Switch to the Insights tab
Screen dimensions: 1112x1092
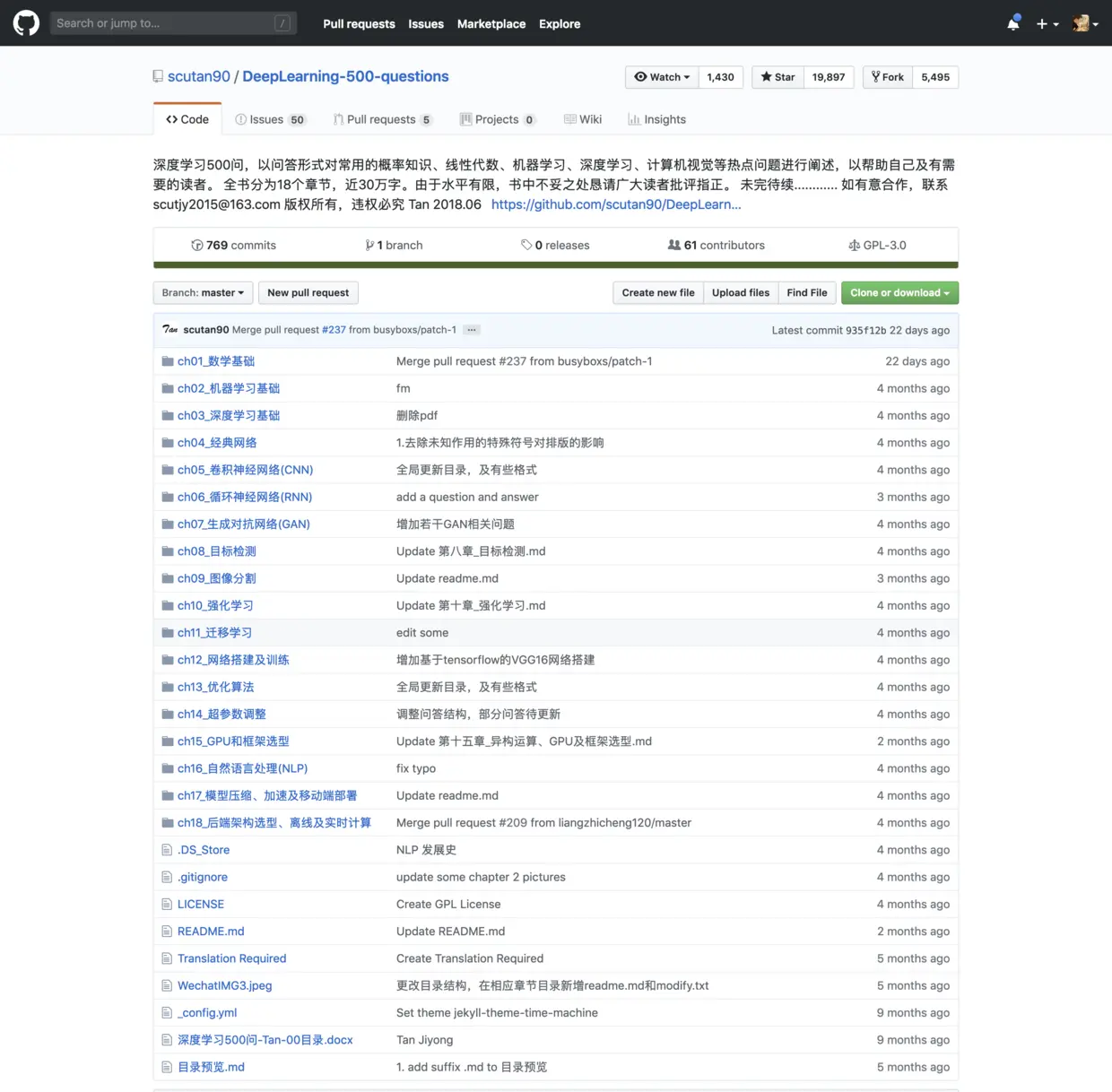tap(656, 119)
